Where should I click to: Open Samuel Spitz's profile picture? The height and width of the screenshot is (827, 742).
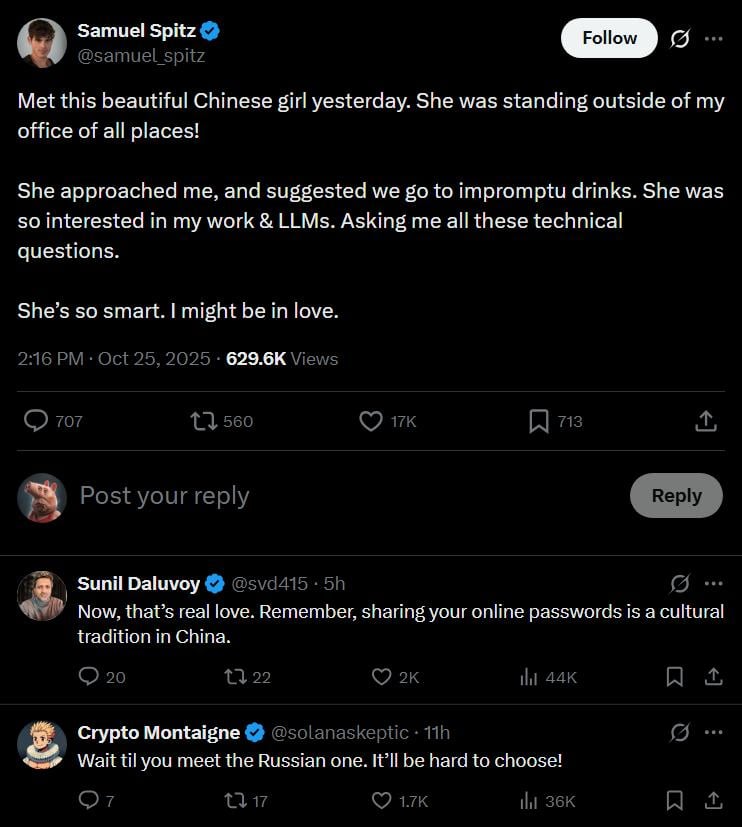coord(42,42)
